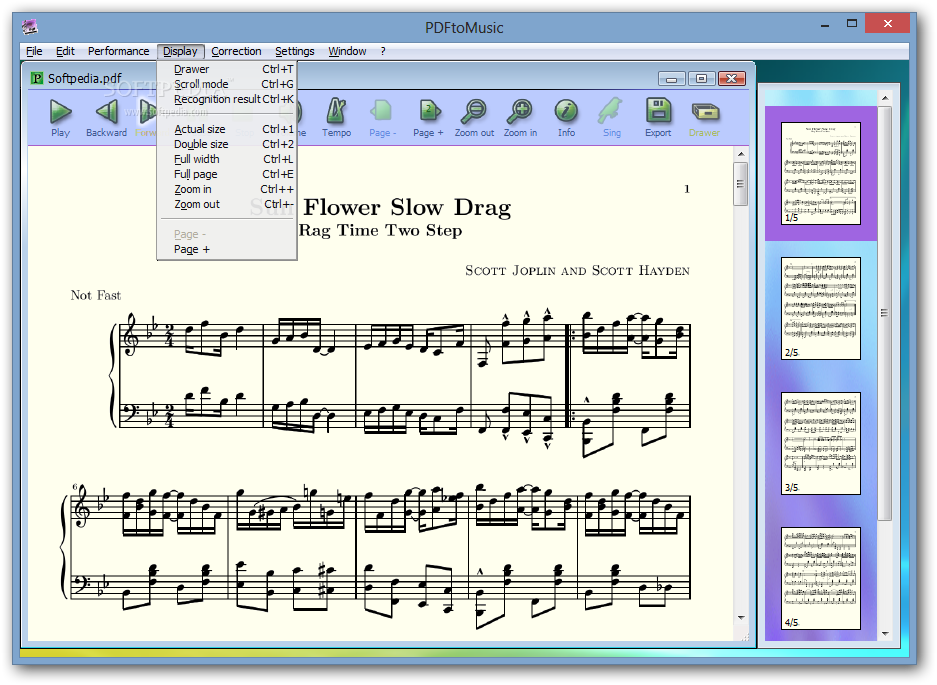Select Double size menu entry
Viewport: 937px width, 685px height.
pos(227,144)
